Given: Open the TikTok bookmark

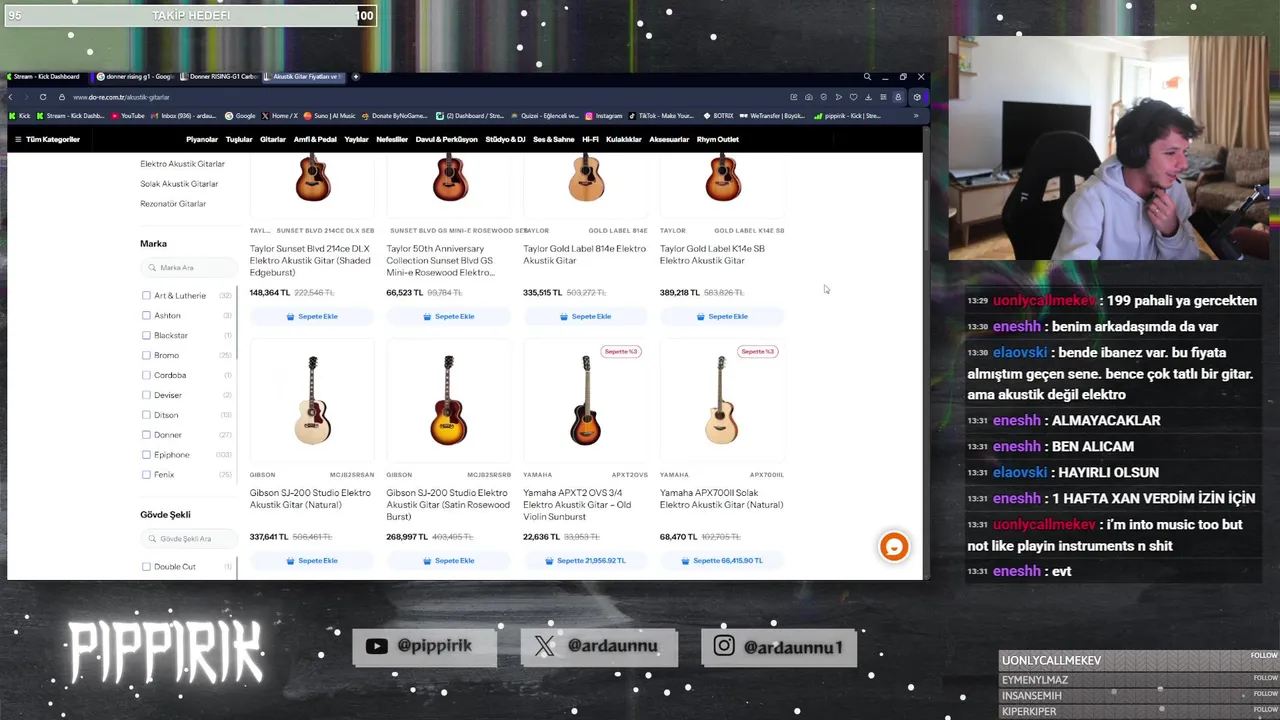Looking at the screenshot, I should [x=660, y=116].
